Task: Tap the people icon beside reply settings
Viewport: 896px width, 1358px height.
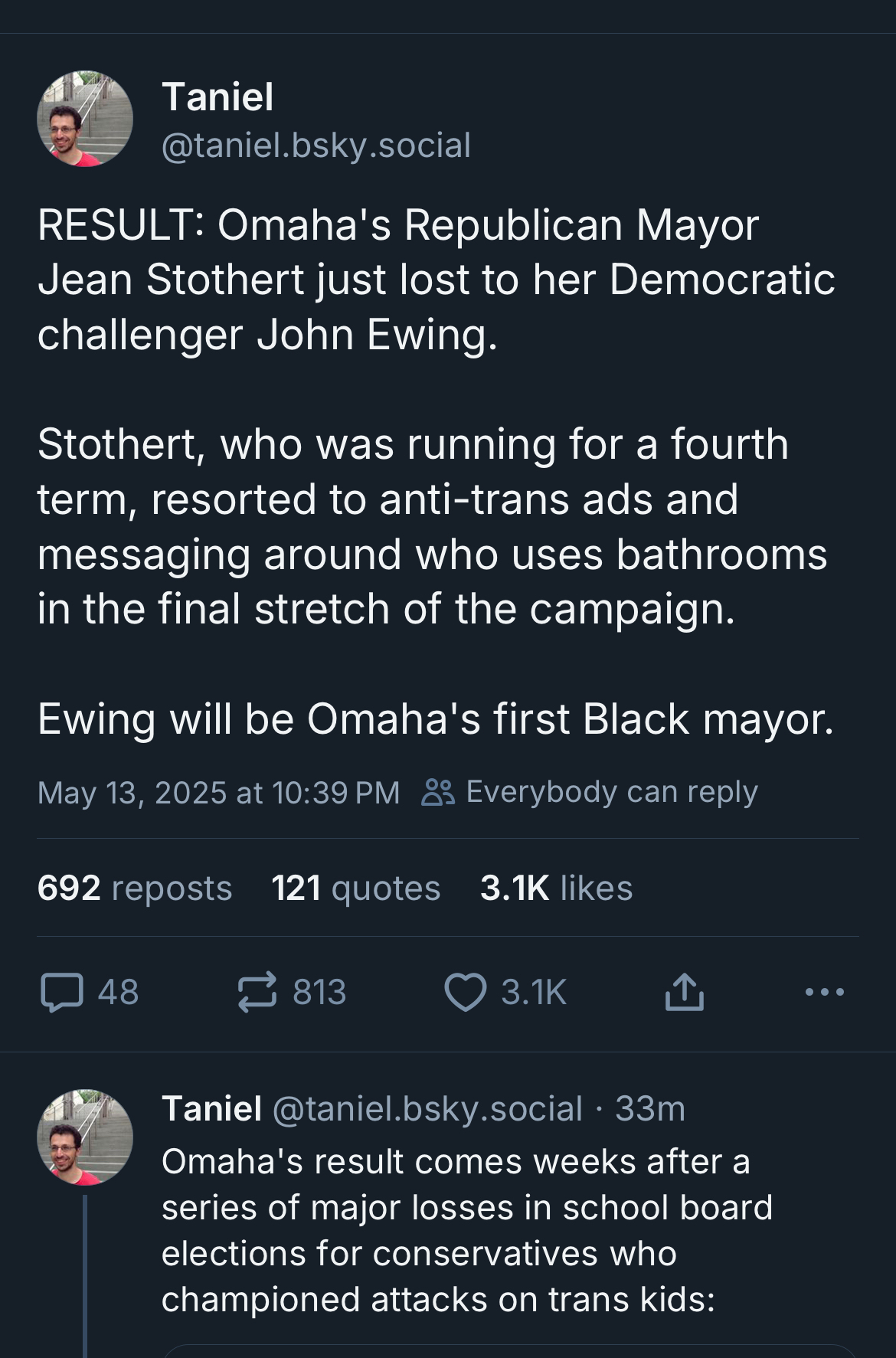Action: coord(438,792)
